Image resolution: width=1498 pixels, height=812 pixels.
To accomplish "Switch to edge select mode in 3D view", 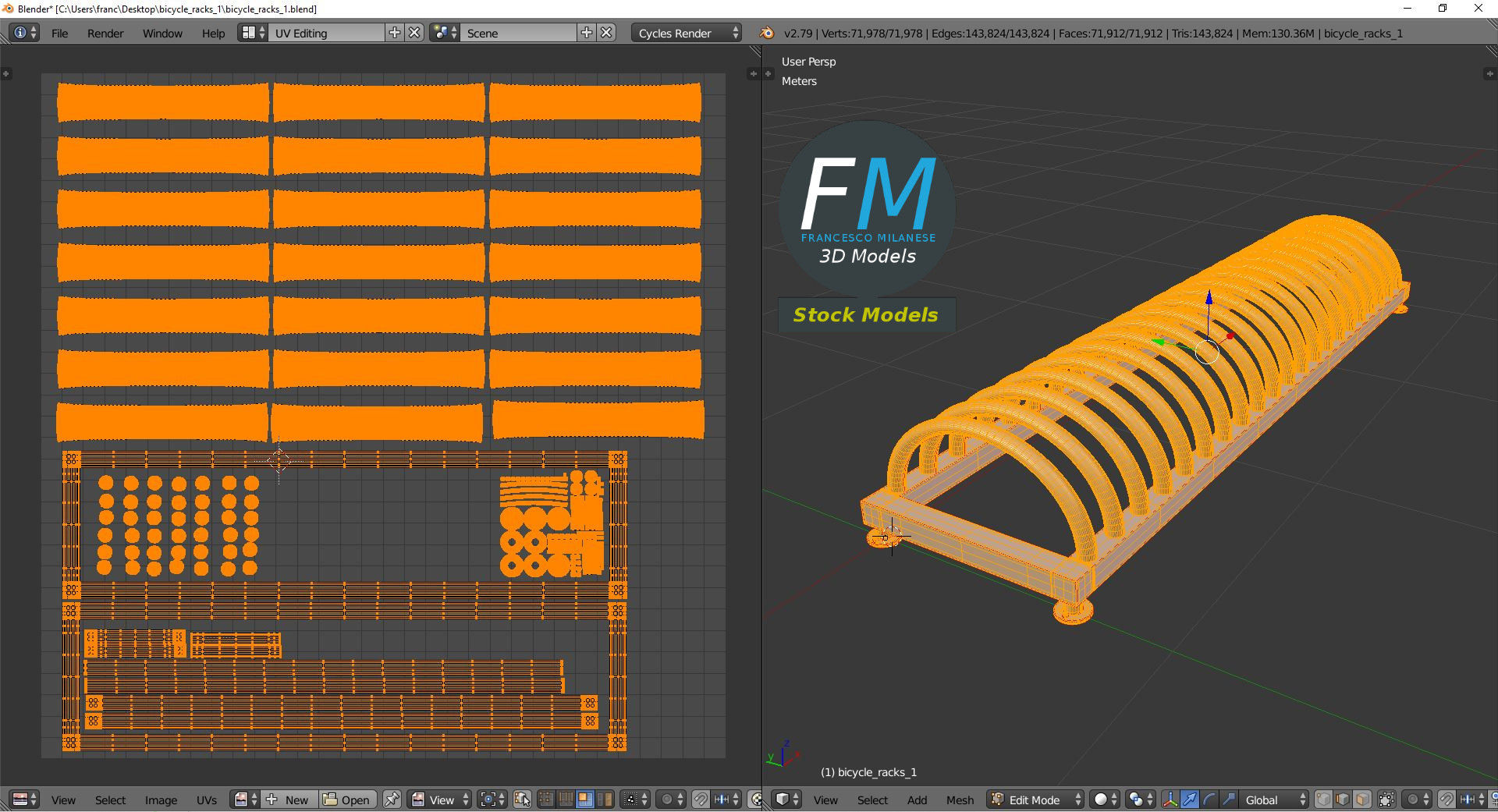I will (1343, 800).
